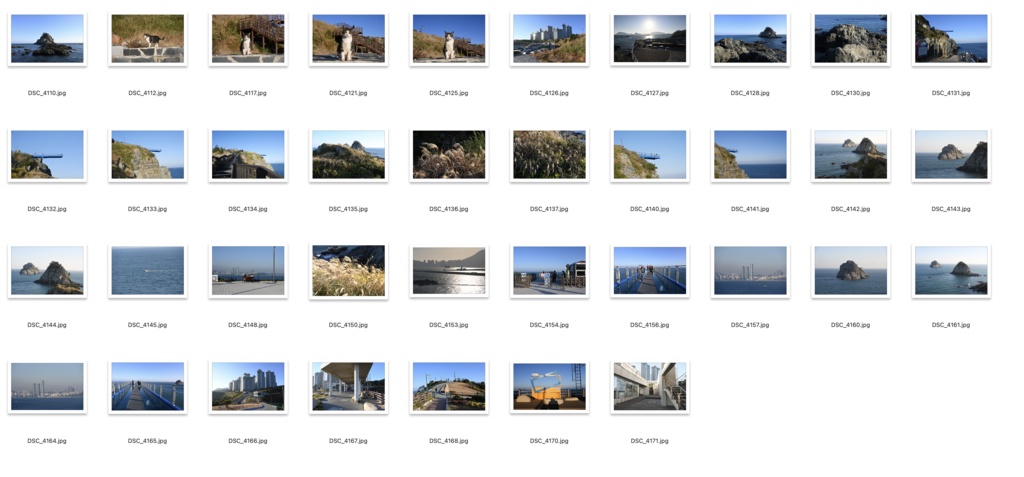Screen dimensions: 1024x477
Task: Pick the DSC_4126.jpg apartment towers thumbnail
Action: [x=549, y=39]
